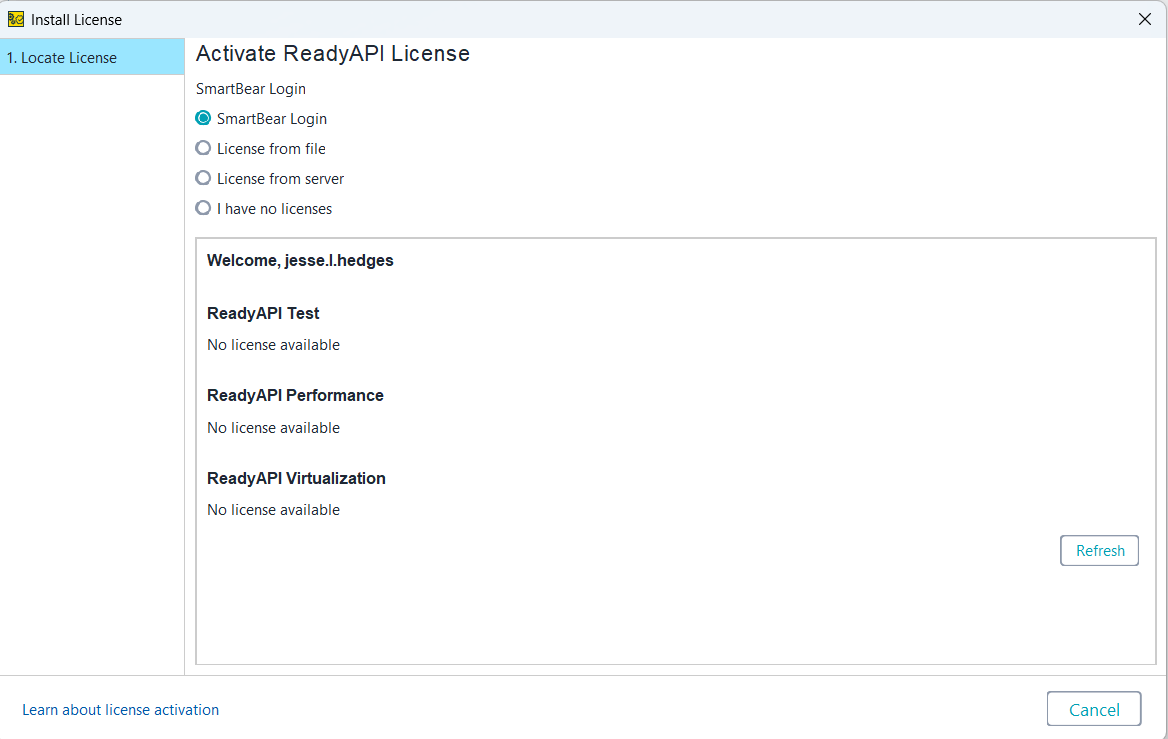Close the Install License dialog
1168x739 pixels.
click(1145, 18)
